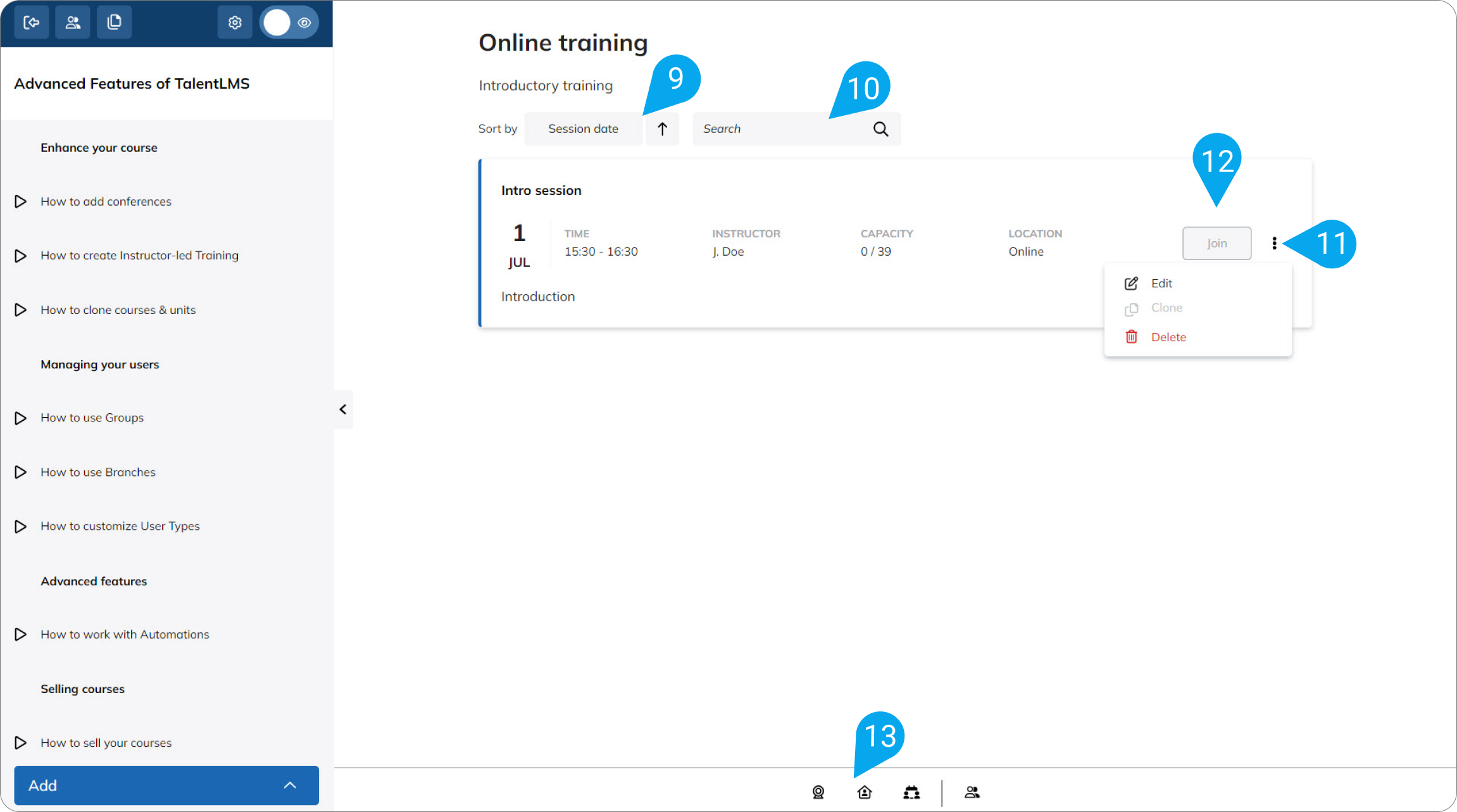Open the Session date sort dropdown
Viewport: 1457px width, 812px height.
(582, 128)
